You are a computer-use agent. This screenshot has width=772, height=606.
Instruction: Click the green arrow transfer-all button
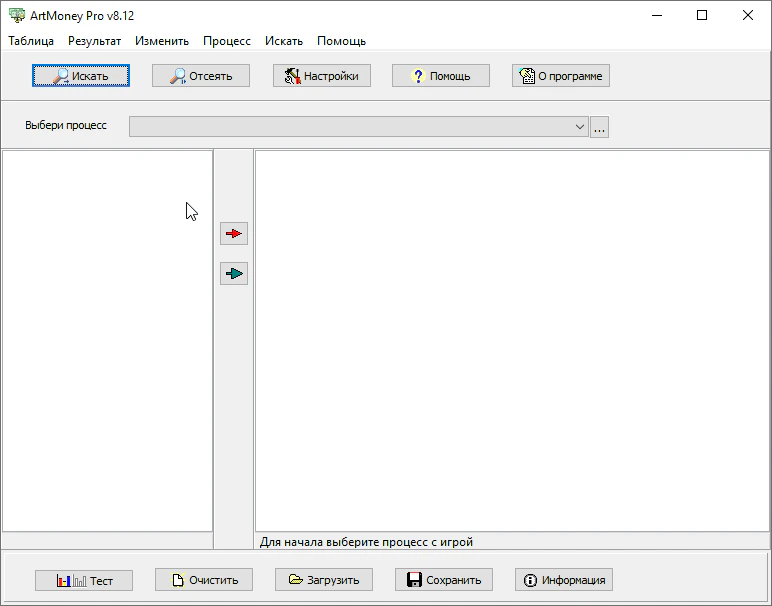pyautogui.click(x=234, y=274)
